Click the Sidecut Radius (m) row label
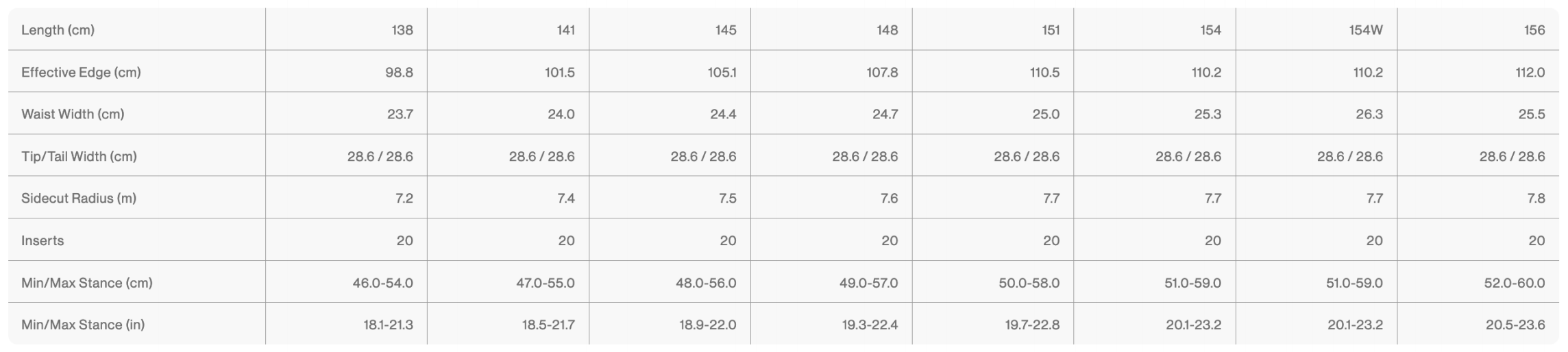This screenshot has width=1568, height=352. [x=79, y=199]
